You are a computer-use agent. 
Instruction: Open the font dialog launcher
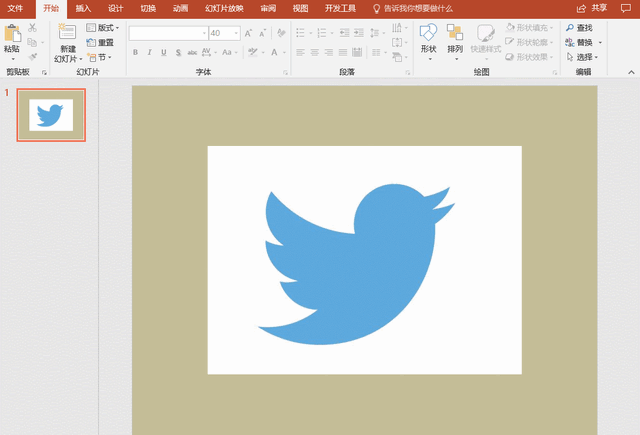pyautogui.click(x=285, y=73)
